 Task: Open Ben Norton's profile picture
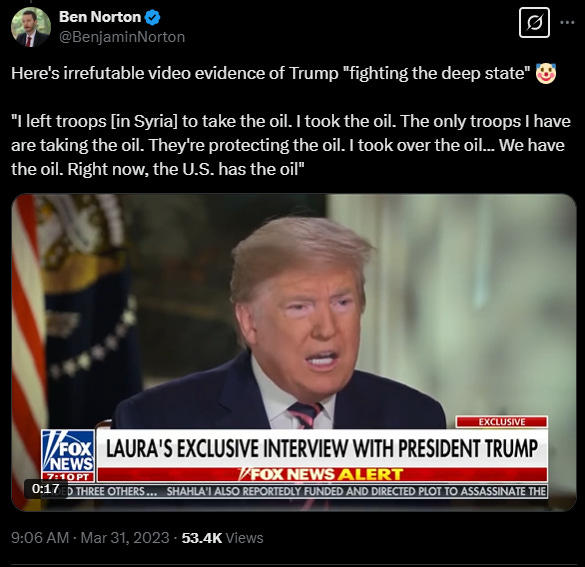pos(31,27)
